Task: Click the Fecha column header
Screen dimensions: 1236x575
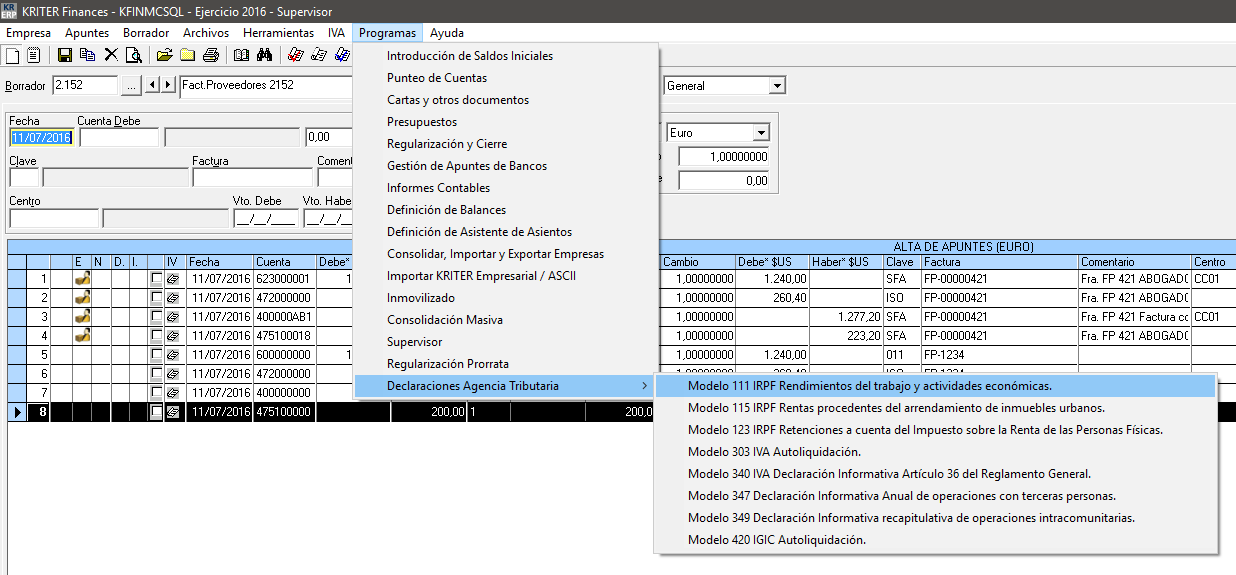Action: 220,262
